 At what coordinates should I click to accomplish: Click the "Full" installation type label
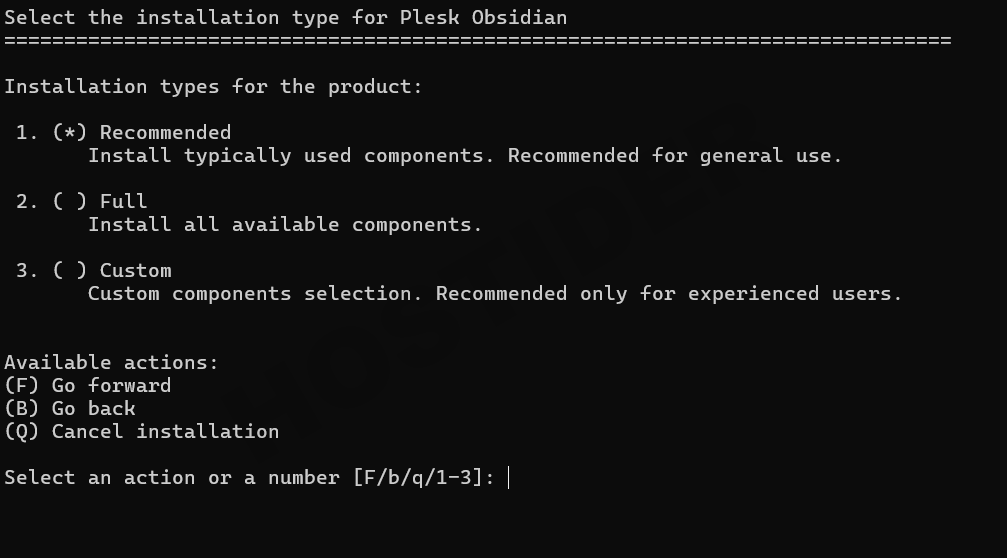tap(123, 202)
